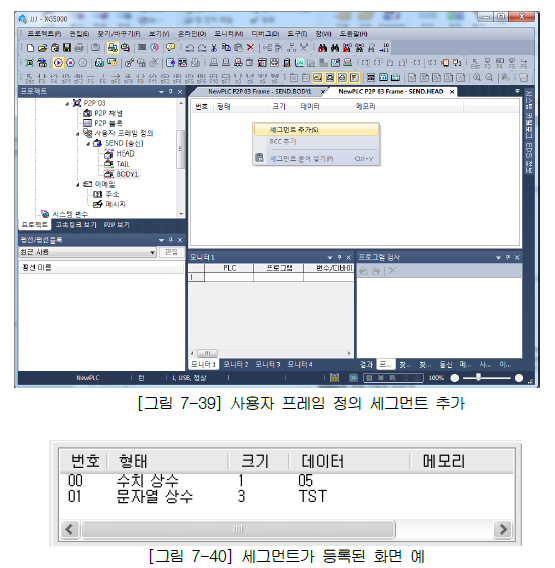Click the F9 coil ladder icon
555x568 pixels.
click(140, 78)
